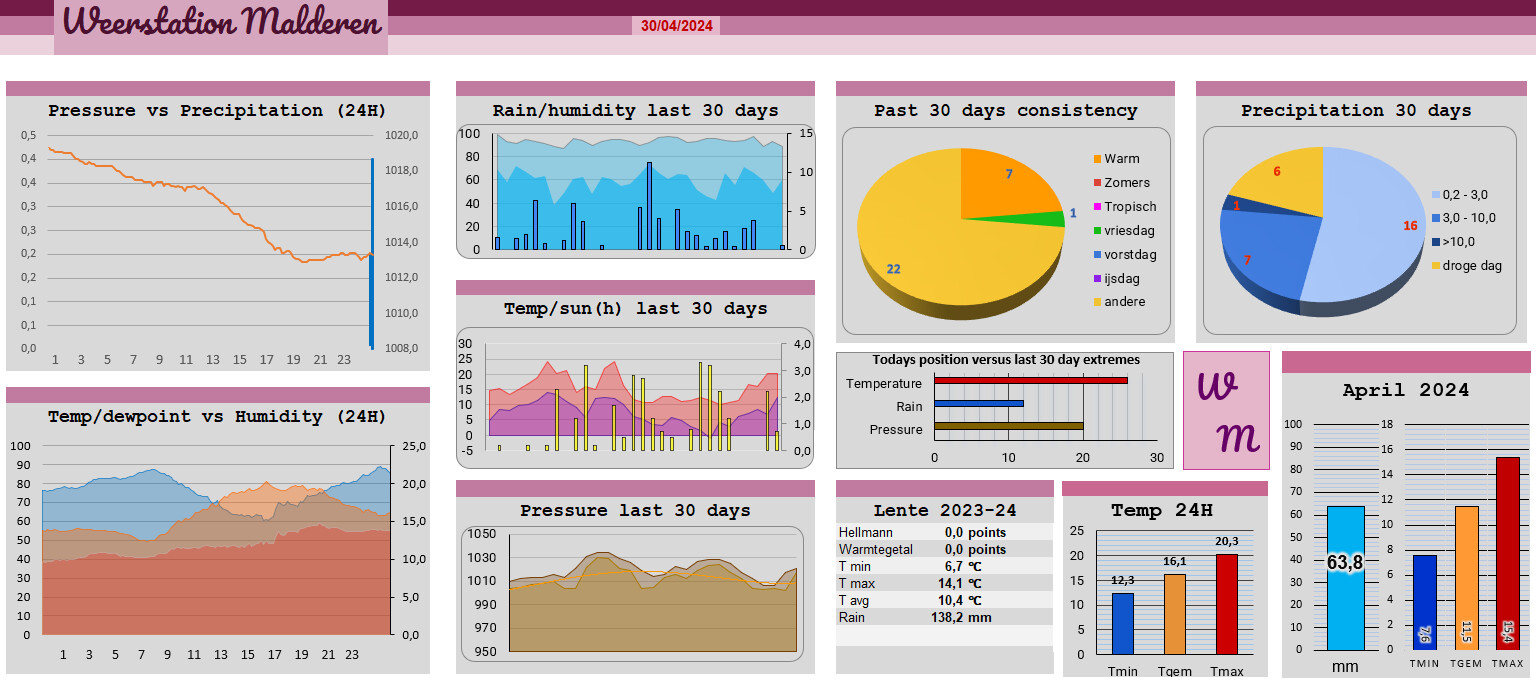
Task: Click the Weerstation Malderen title banner
Action: tap(221, 24)
